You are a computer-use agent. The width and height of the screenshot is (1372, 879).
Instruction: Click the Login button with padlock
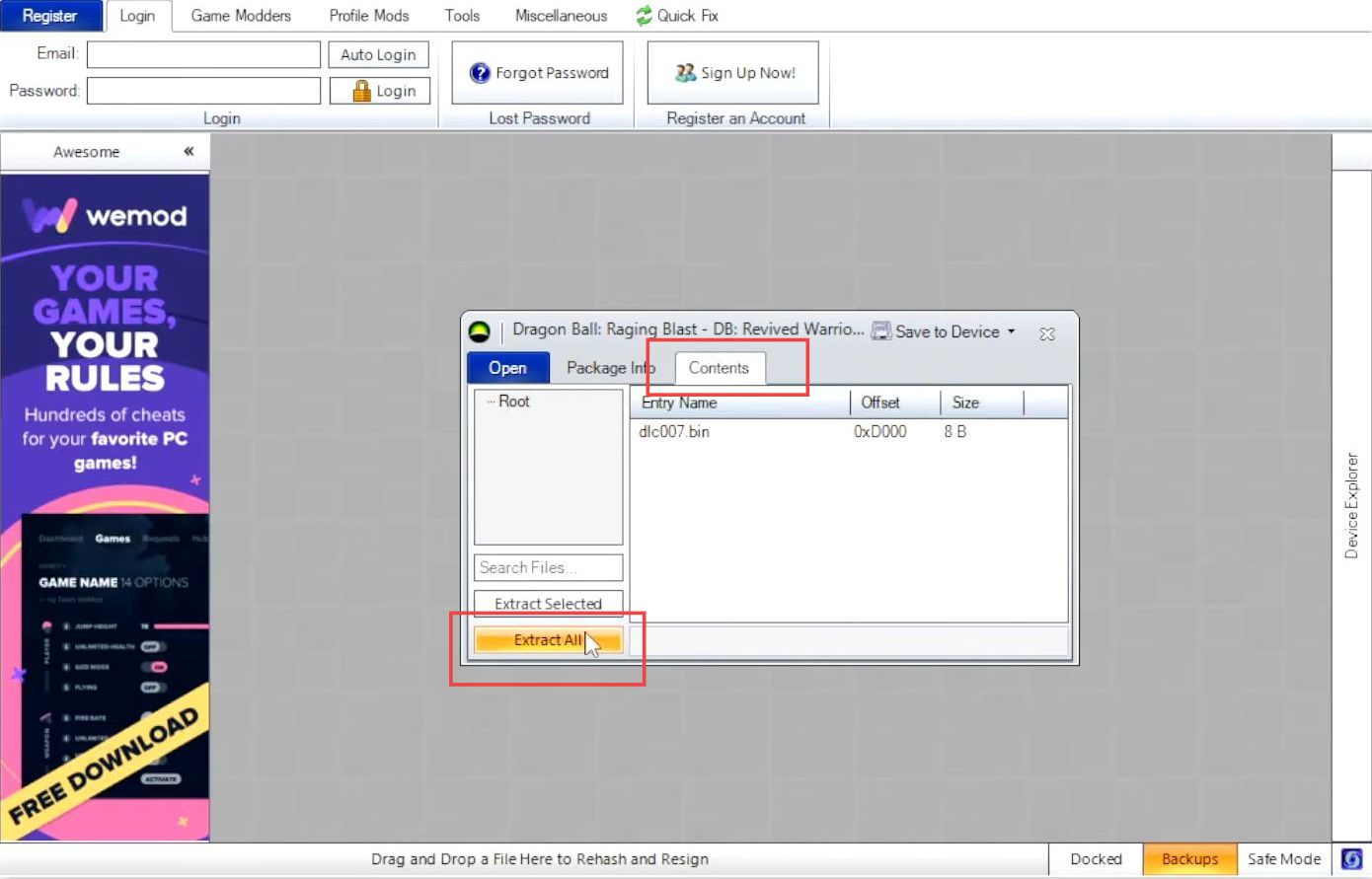pyautogui.click(x=379, y=91)
